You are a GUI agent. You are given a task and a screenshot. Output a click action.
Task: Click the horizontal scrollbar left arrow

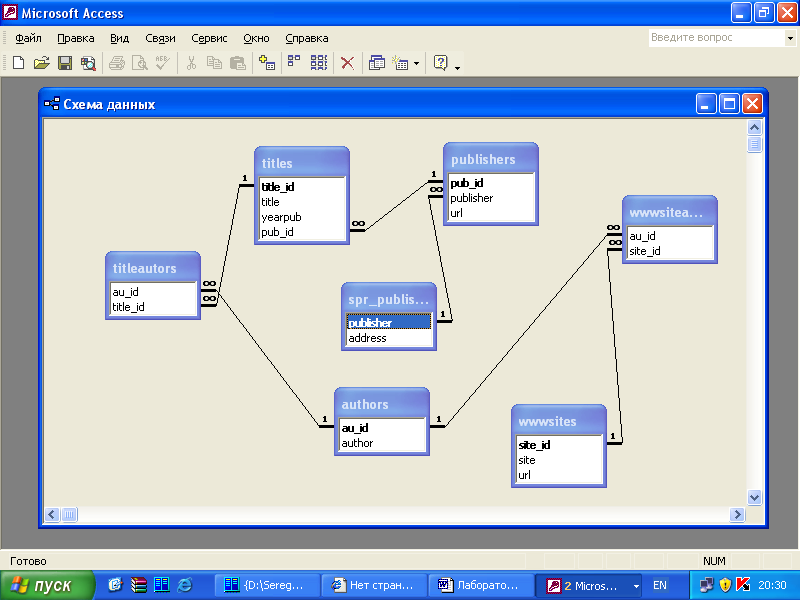[x=52, y=514]
